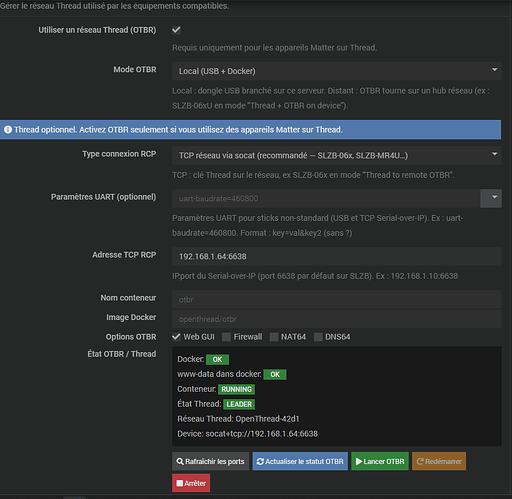Click the rotate icon on Redémarrer
The width and height of the screenshot is (512, 499).
click(x=420, y=462)
